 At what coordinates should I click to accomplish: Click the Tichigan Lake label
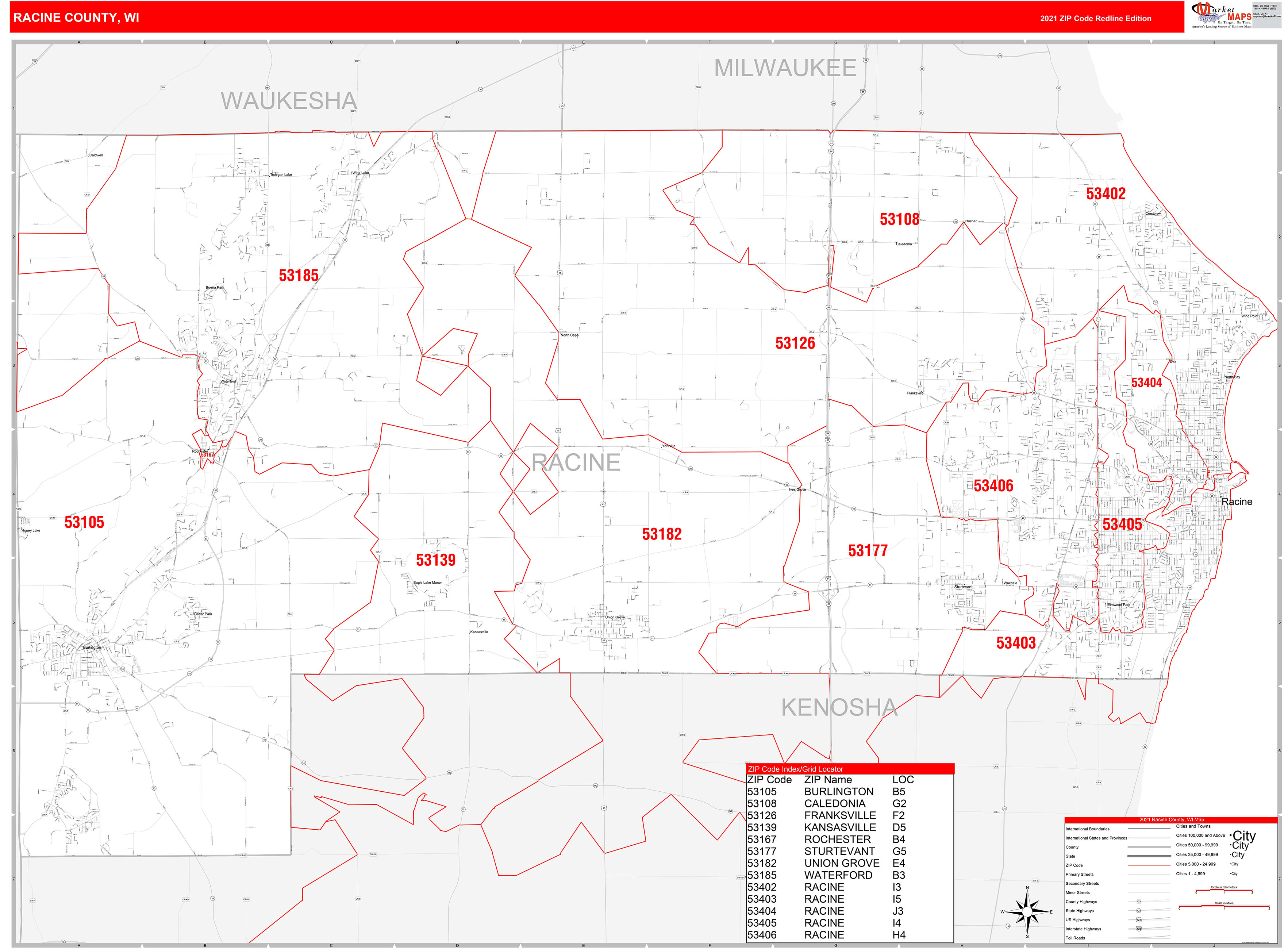(281, 174)
